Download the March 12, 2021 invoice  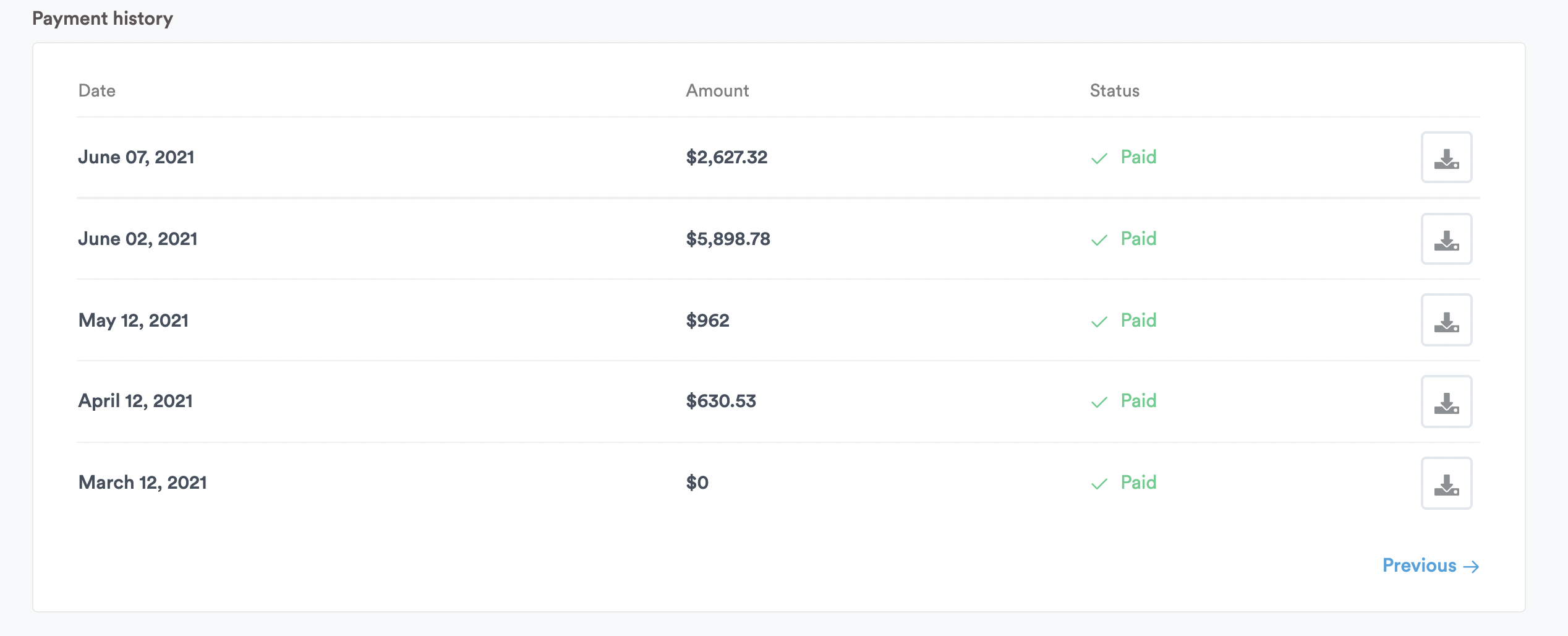(x=1446, y=483)
